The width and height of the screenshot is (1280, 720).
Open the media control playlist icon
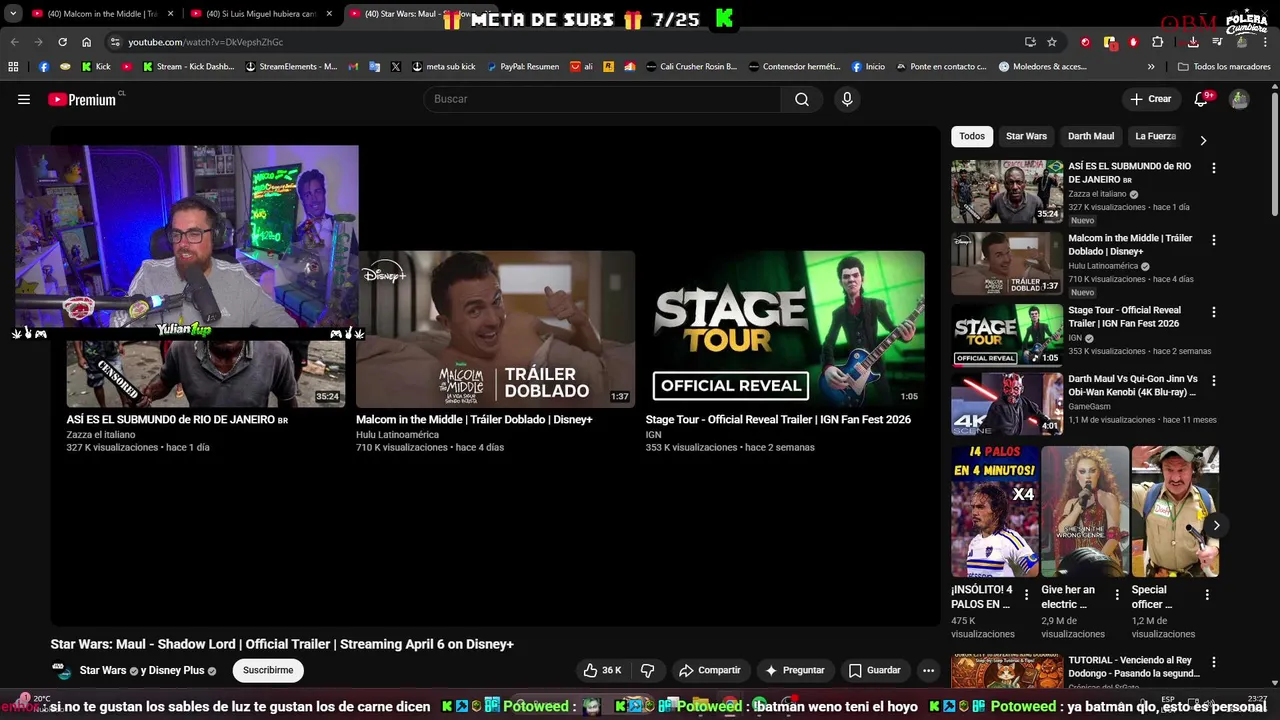[1217, 42]
